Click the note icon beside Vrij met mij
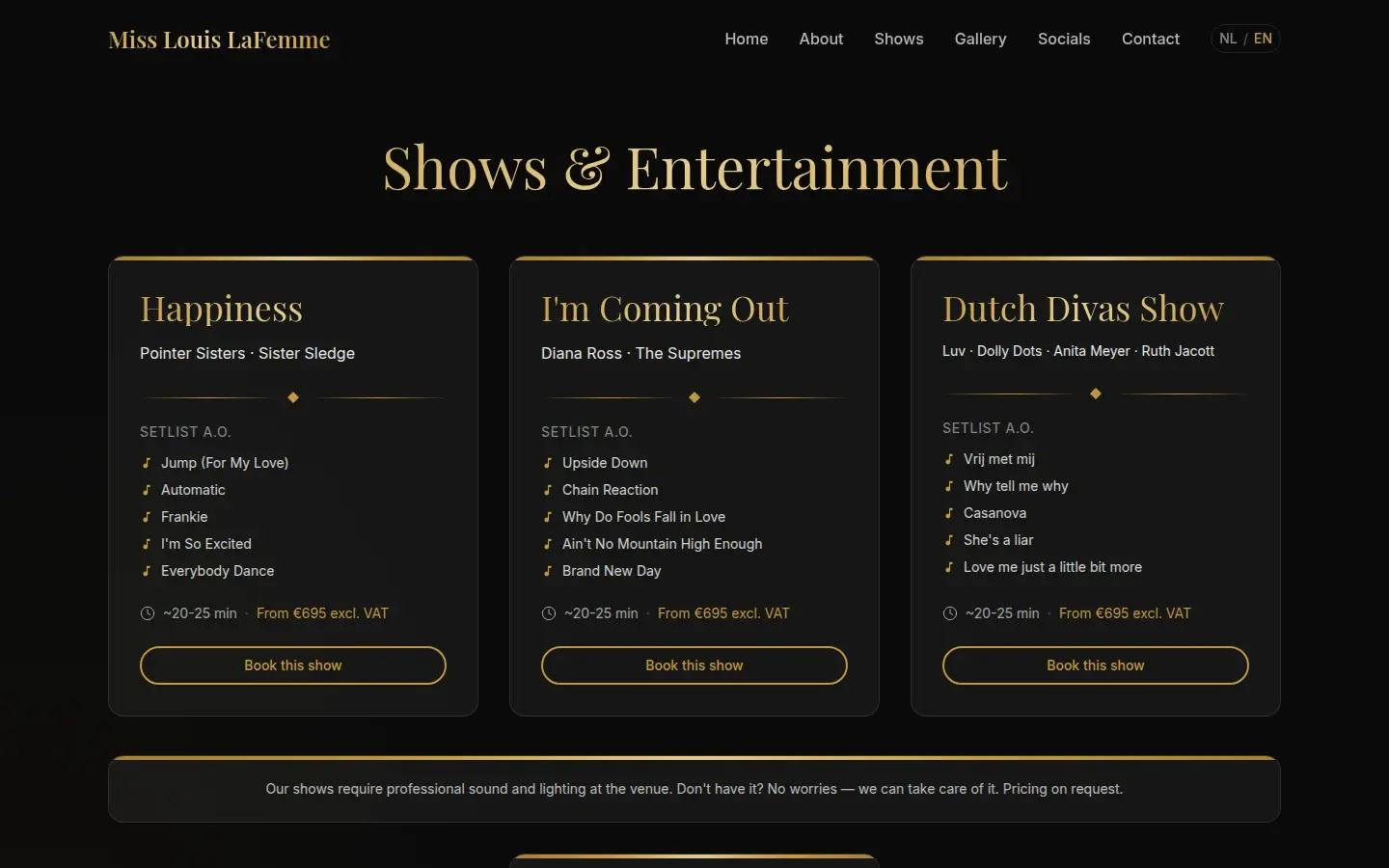The height and width of the screenshot is (868, 1389). pyautogui.click(x=949, y=459)
